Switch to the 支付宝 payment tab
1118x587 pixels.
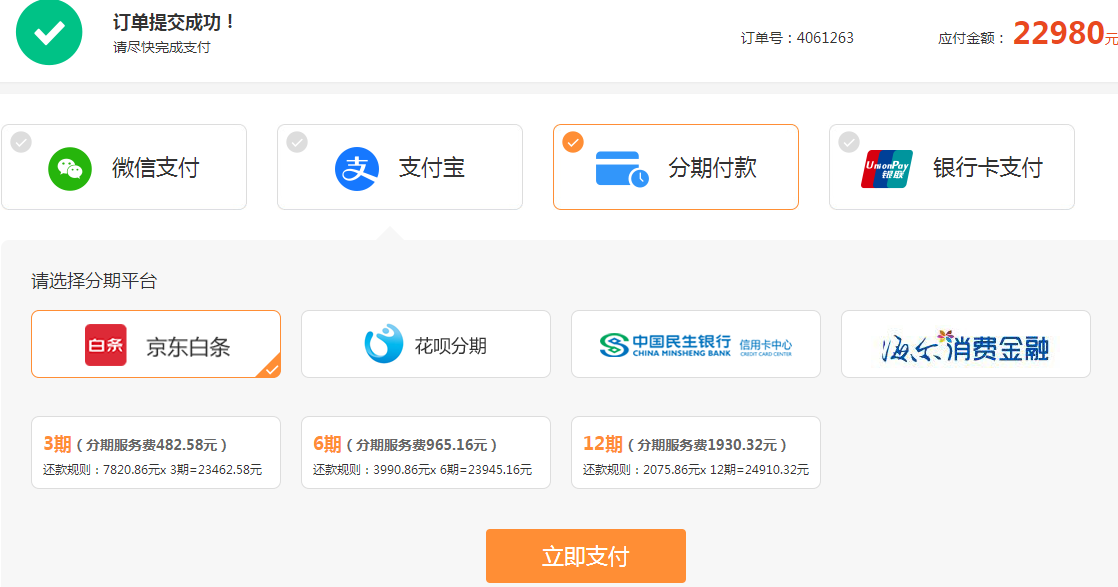400,167
